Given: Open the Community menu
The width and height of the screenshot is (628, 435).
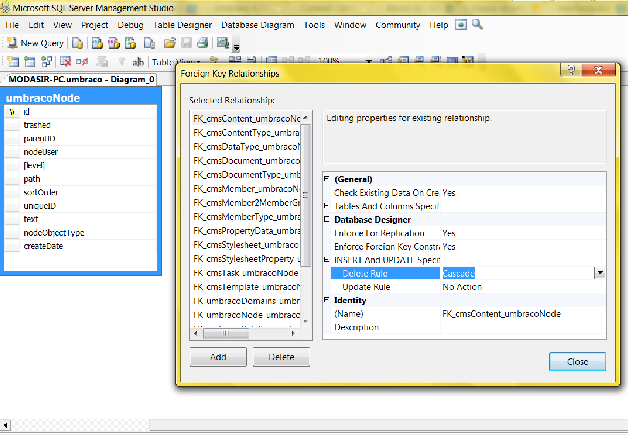Looking at the screenshot, I should (398, 25).
